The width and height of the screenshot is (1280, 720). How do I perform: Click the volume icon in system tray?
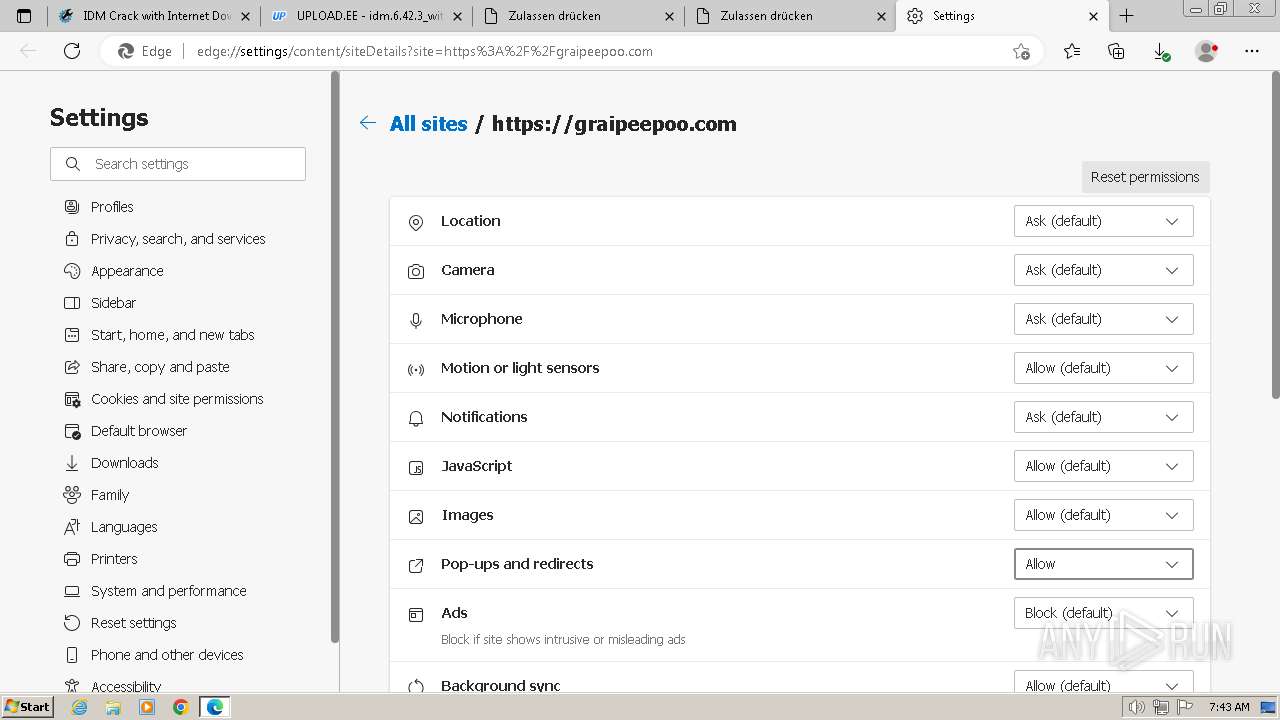tap(1137, 707)
